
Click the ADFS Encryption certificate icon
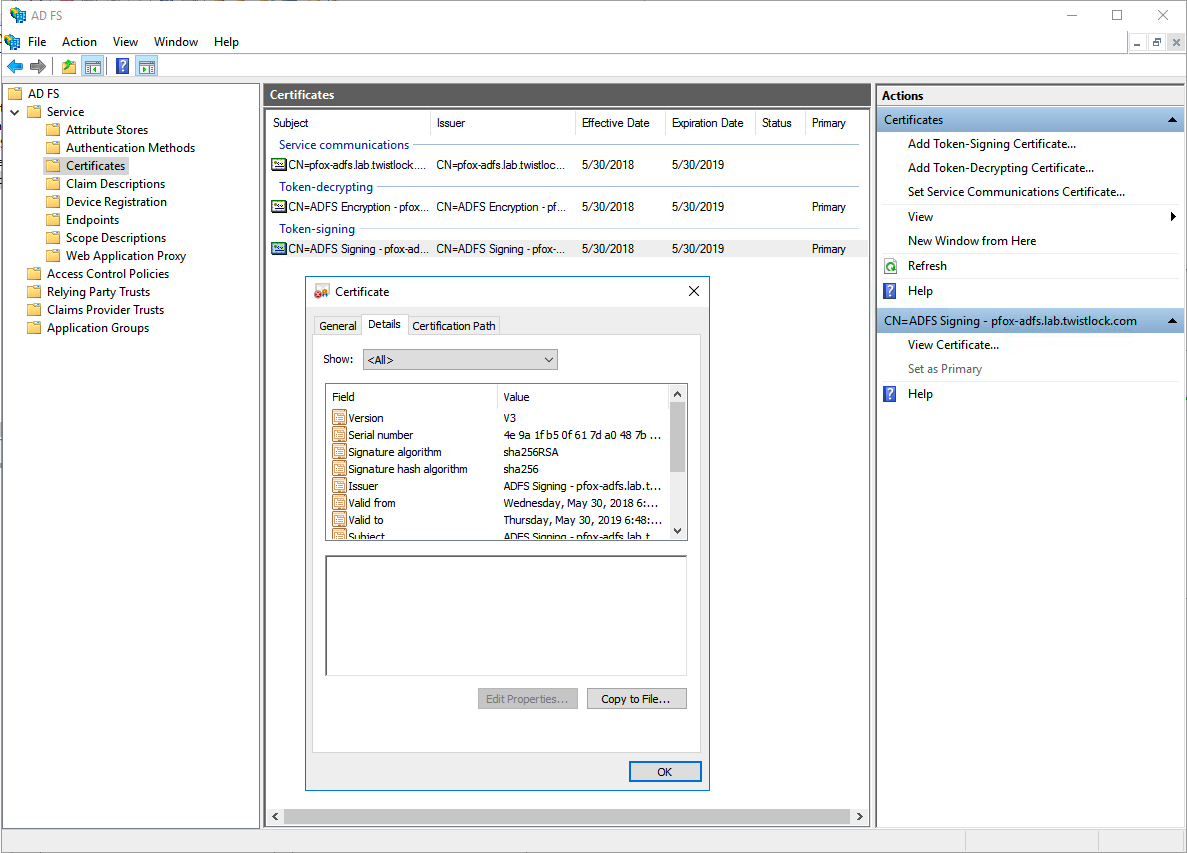click(x=279, y=207)
